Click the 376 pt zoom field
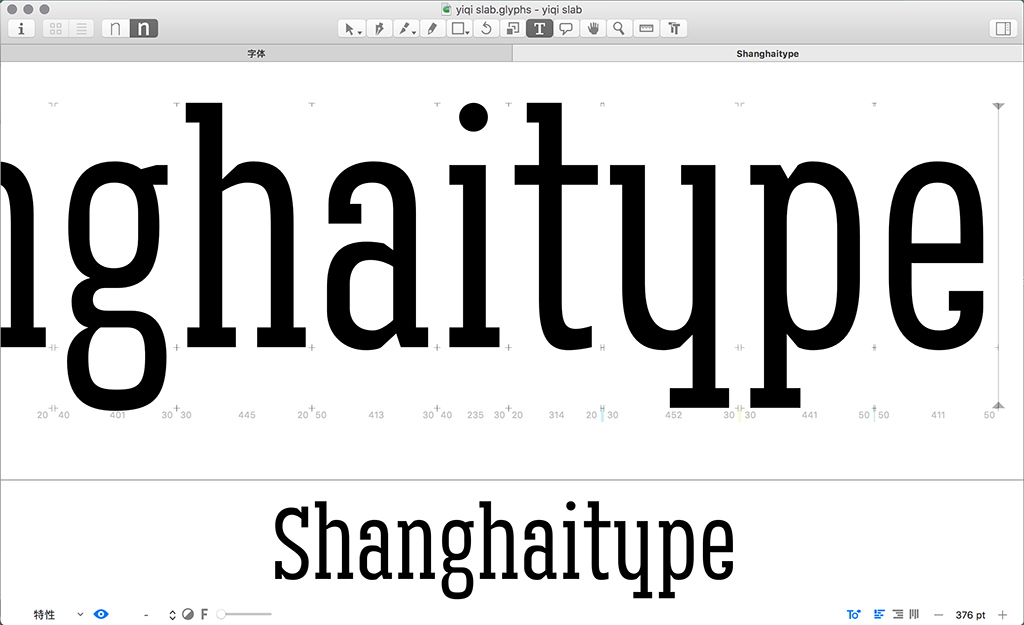This screenshot has width=1024, height=625. click(970, 615)
